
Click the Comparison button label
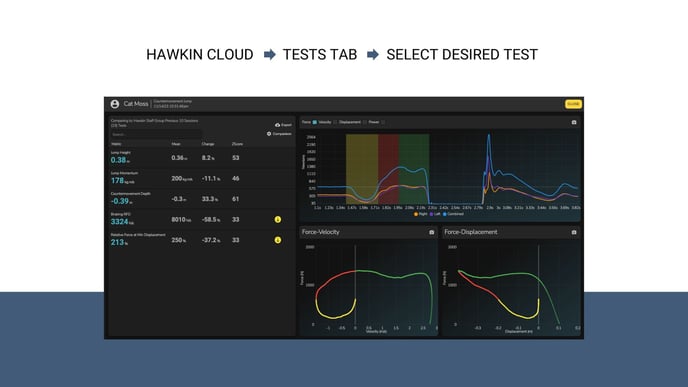[x=282, y=134]
